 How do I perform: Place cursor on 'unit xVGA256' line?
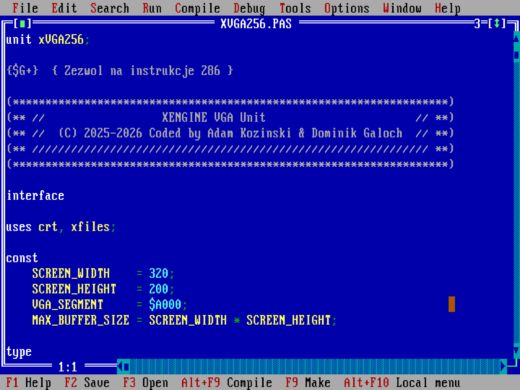point(47,39)
